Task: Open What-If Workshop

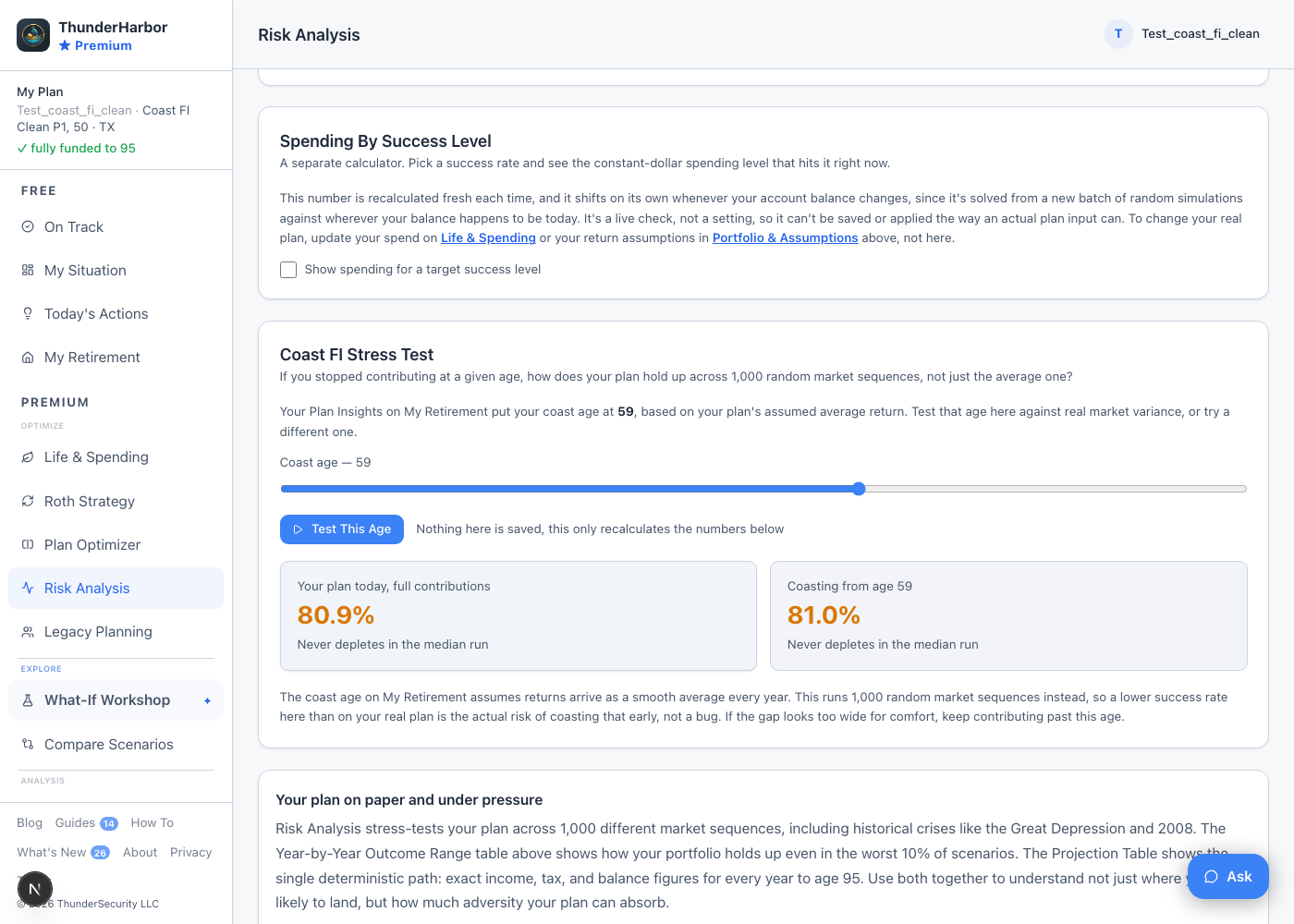Action: (116, 700)
